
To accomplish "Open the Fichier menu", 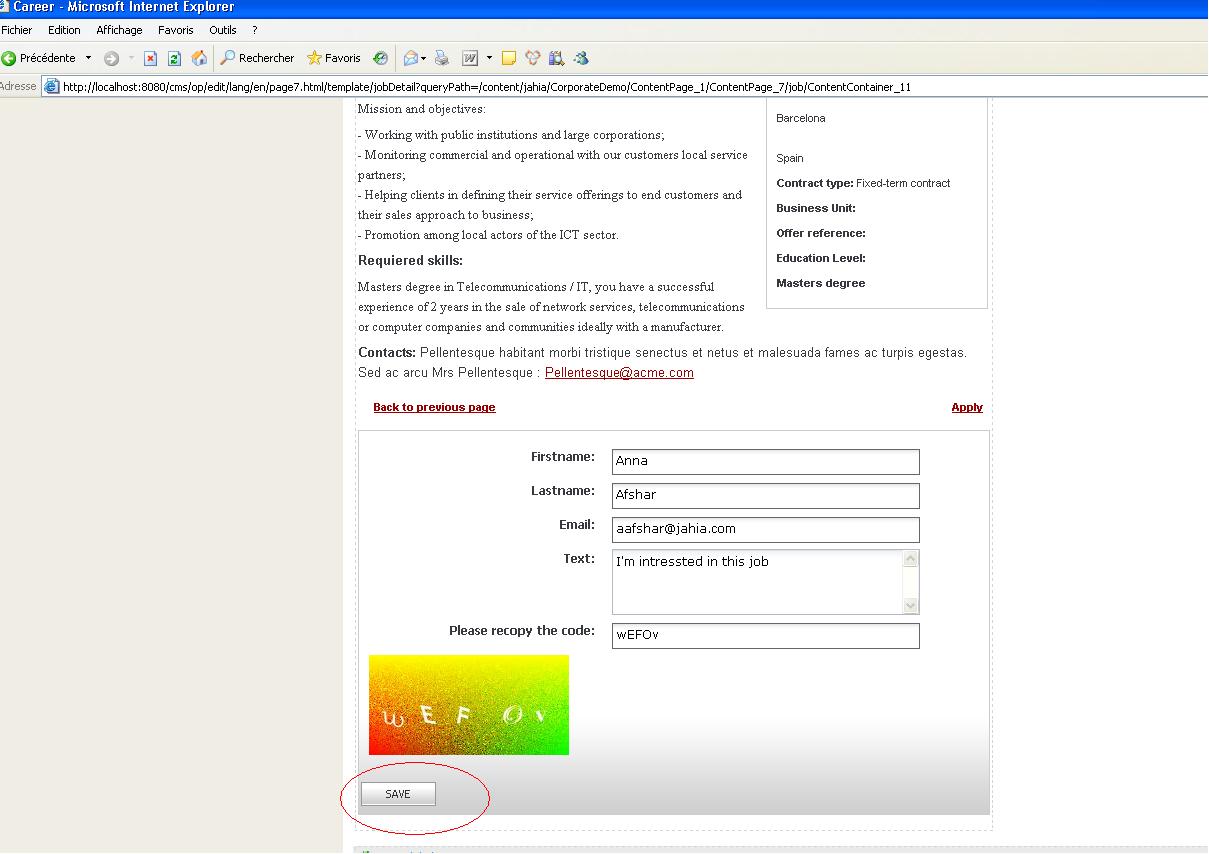I will click(17, 30).
